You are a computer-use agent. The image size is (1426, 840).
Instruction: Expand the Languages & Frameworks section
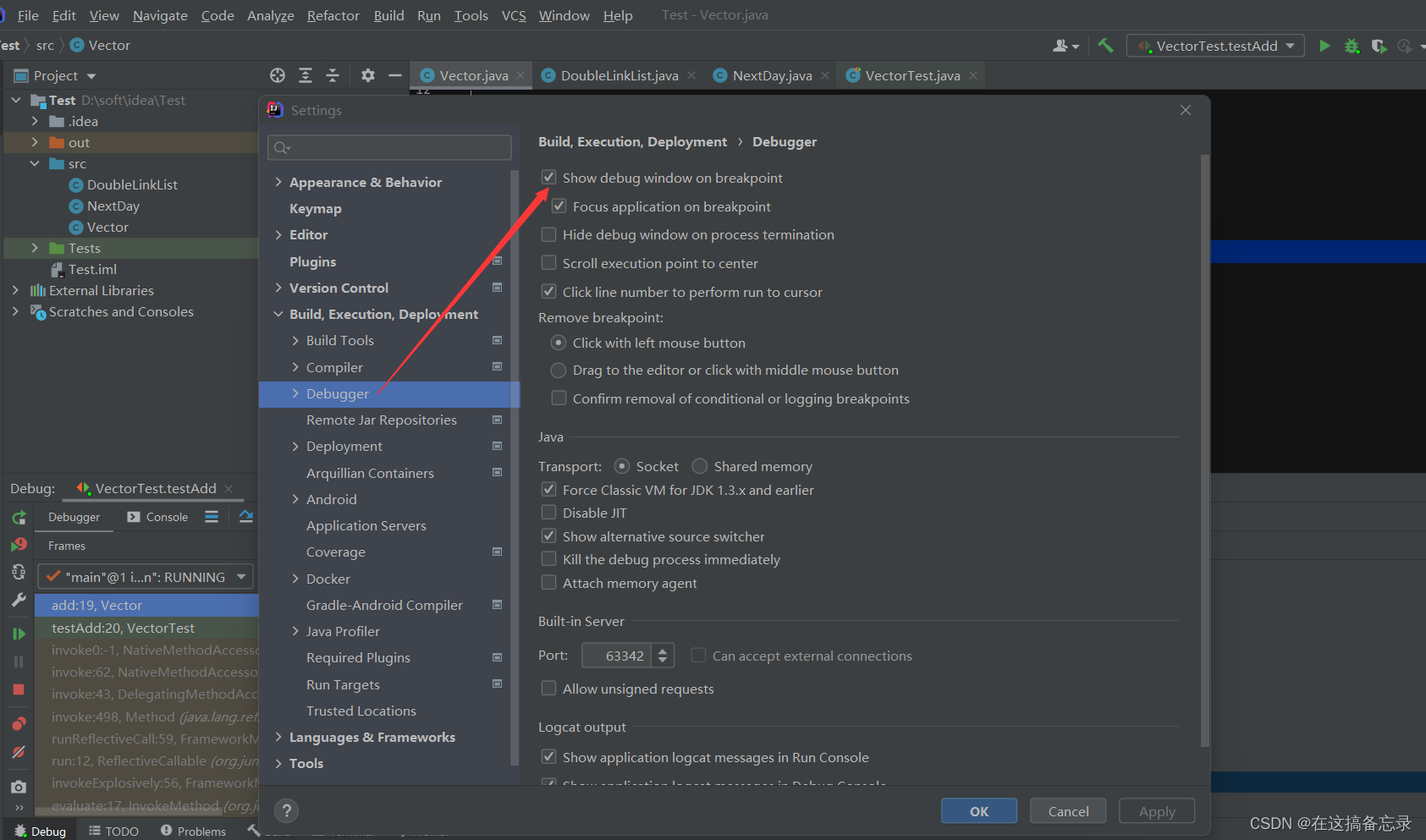coord(279,737)
